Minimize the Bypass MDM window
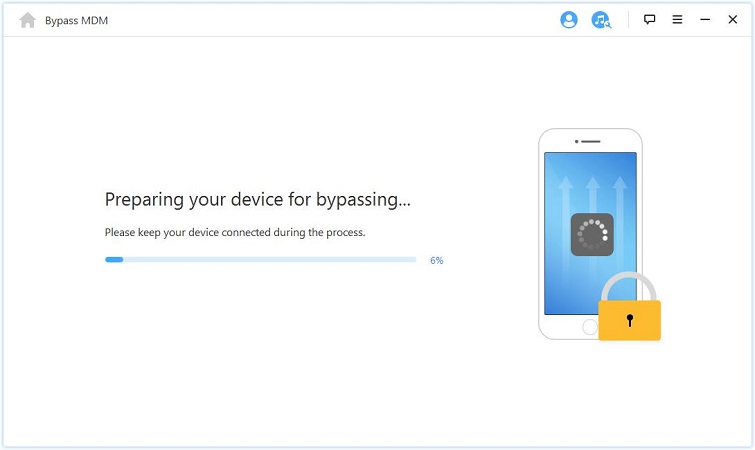The image size is (755, 450). pyautogui.click(x=705, y=19)
